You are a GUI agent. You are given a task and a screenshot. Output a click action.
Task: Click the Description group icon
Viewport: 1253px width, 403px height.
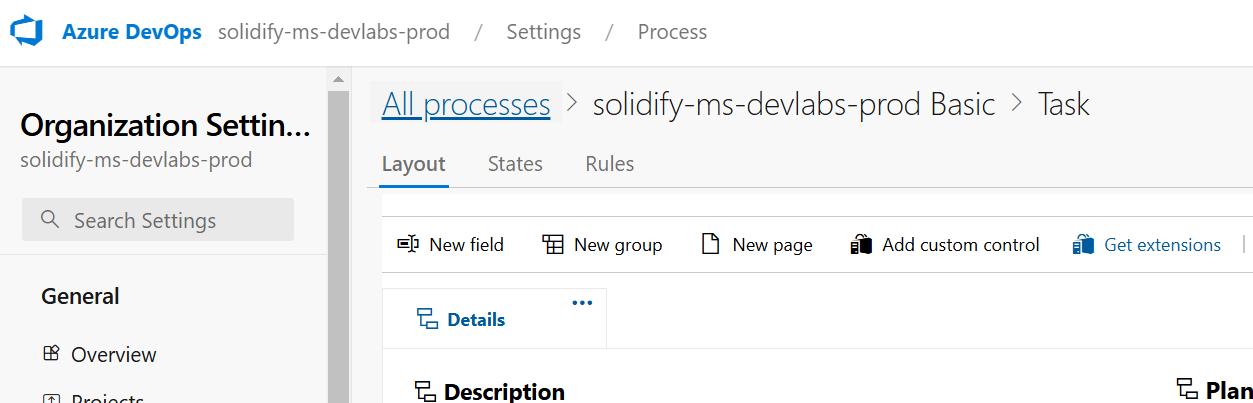pyautogui.click(x=425, y=391)
